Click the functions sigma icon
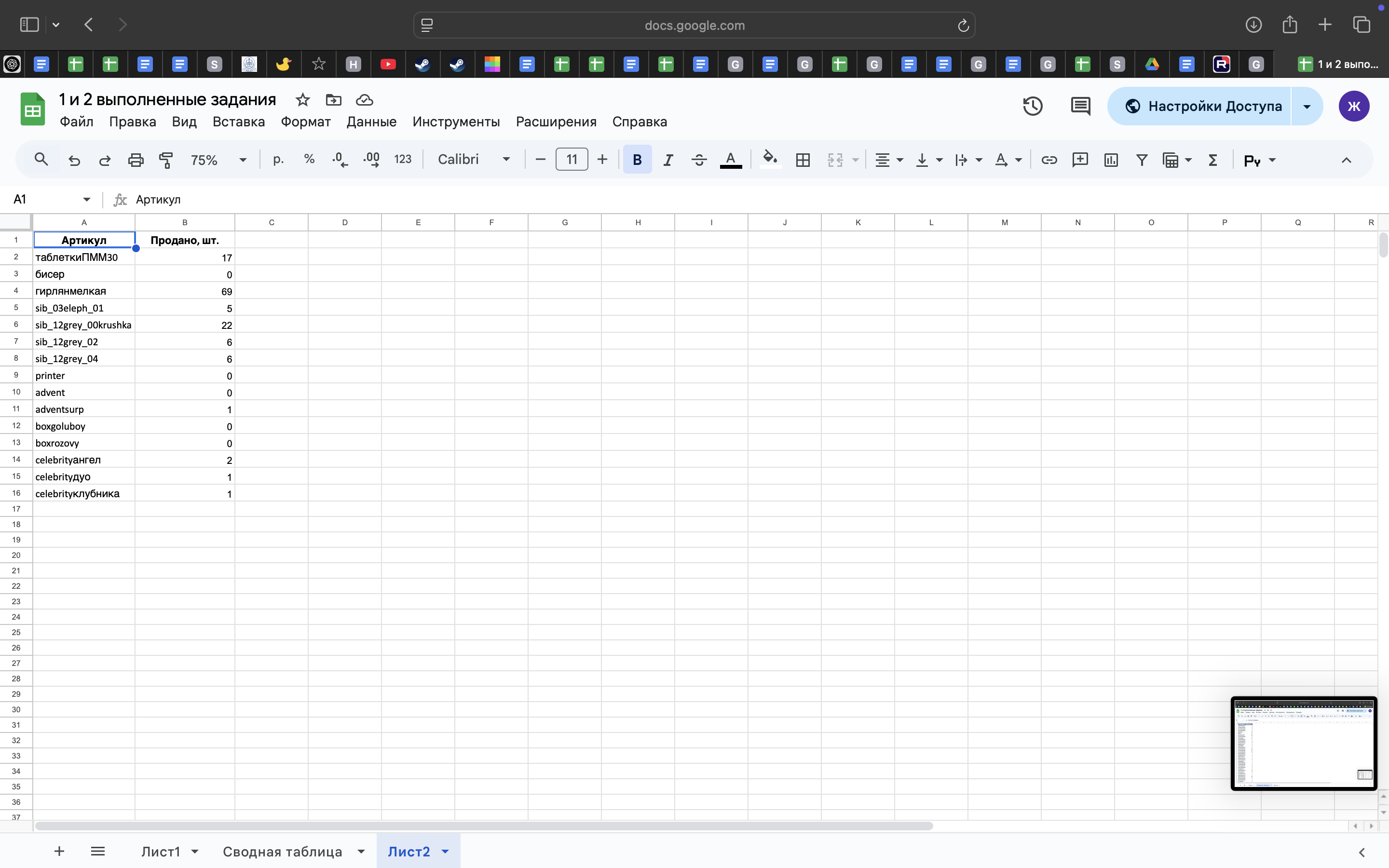The height and width of the screenshot is (868, 1389). click(x=1213, y=160)
